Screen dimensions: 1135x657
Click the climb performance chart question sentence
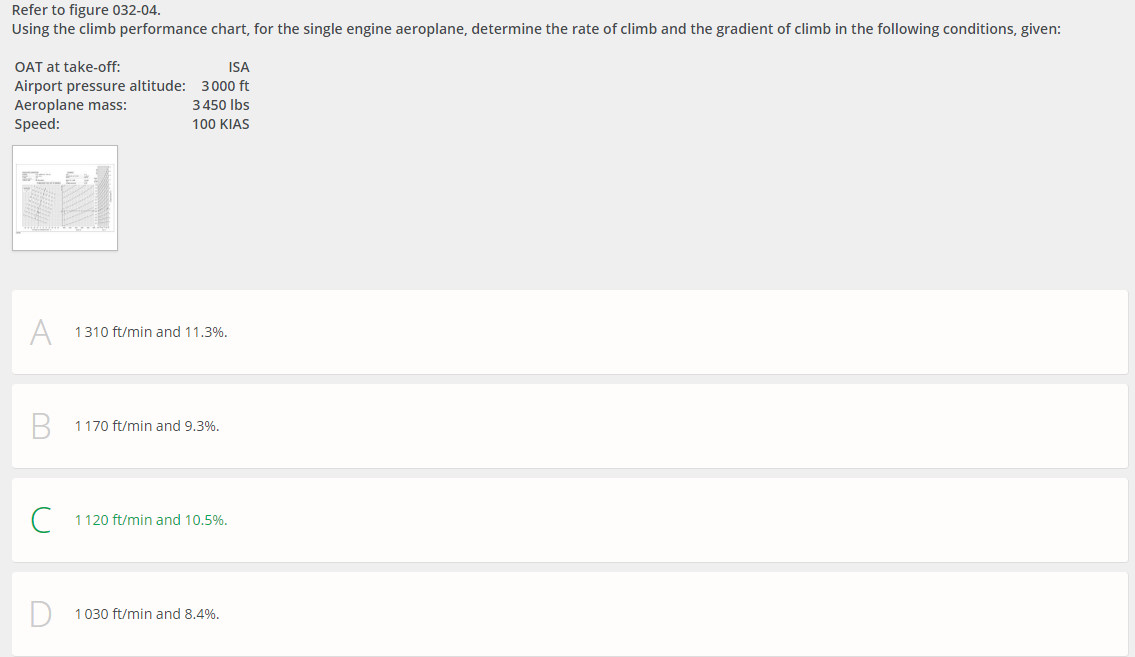coord(536,29)
